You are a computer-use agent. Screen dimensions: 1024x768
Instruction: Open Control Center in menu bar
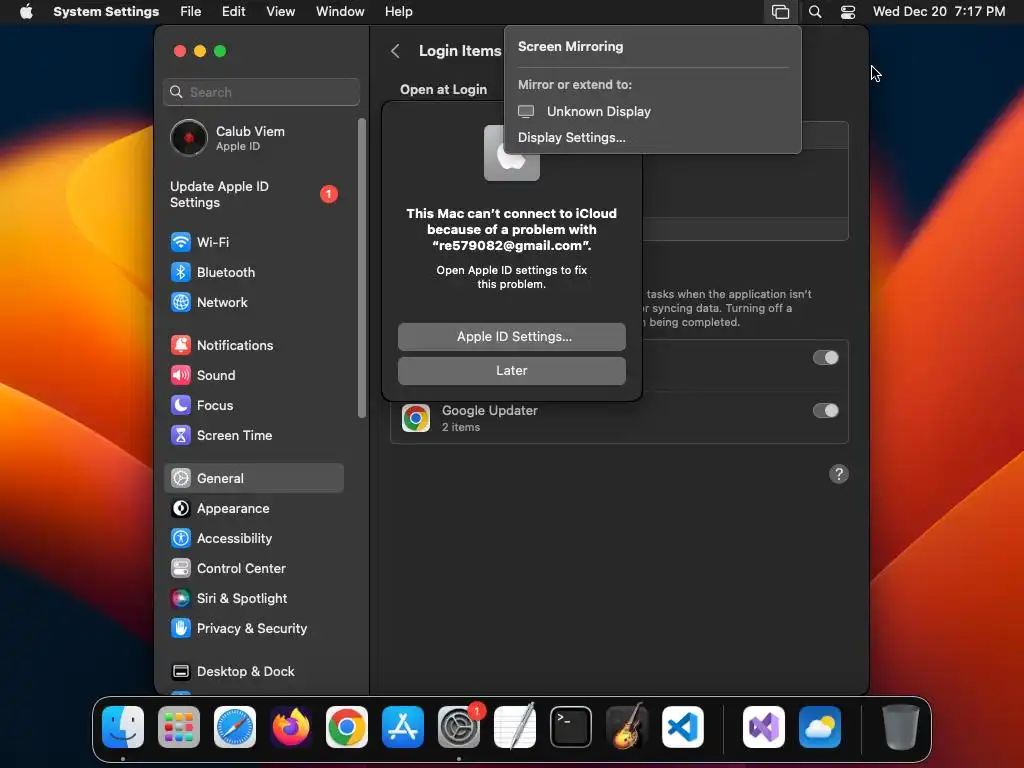pyautogui.click(x=848, y=12)
